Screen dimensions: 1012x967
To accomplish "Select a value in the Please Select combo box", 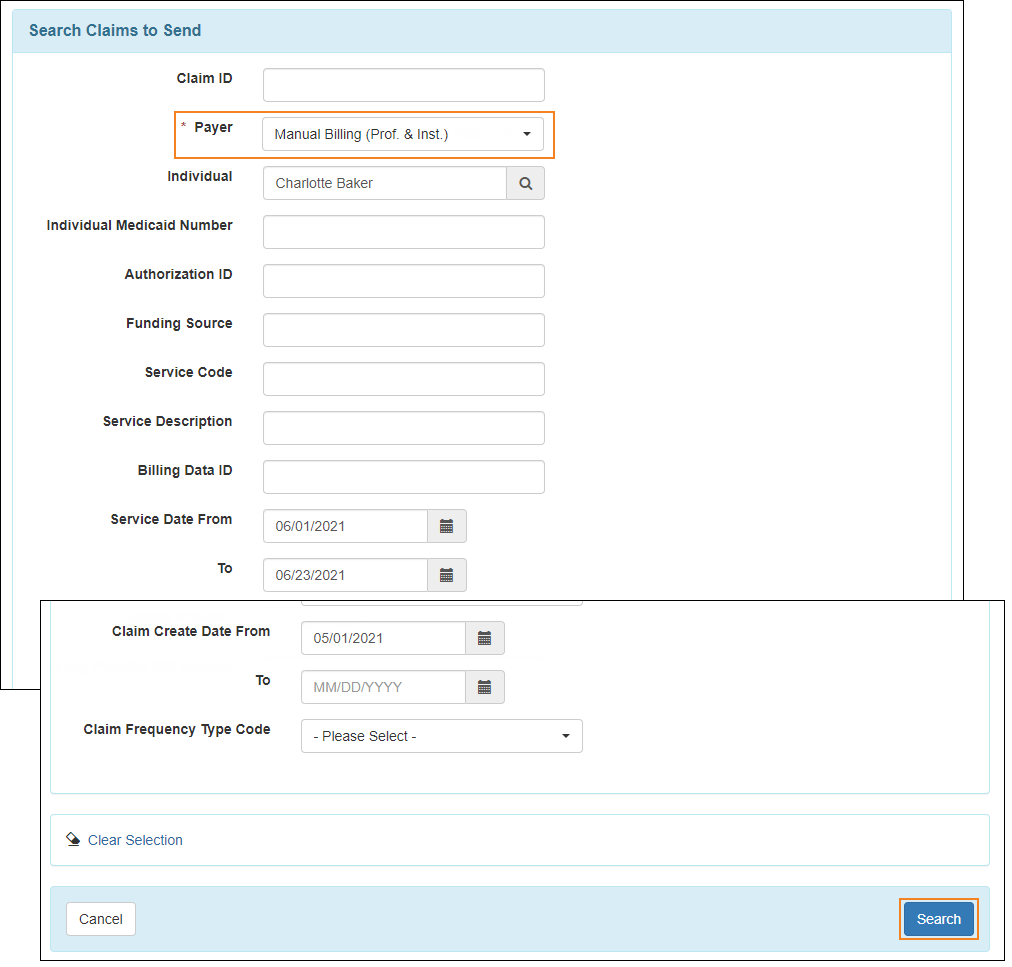I will point(440,736).
